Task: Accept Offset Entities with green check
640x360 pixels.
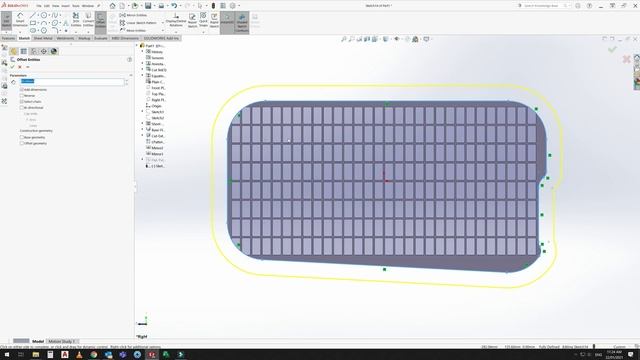Action: point(12,67)
